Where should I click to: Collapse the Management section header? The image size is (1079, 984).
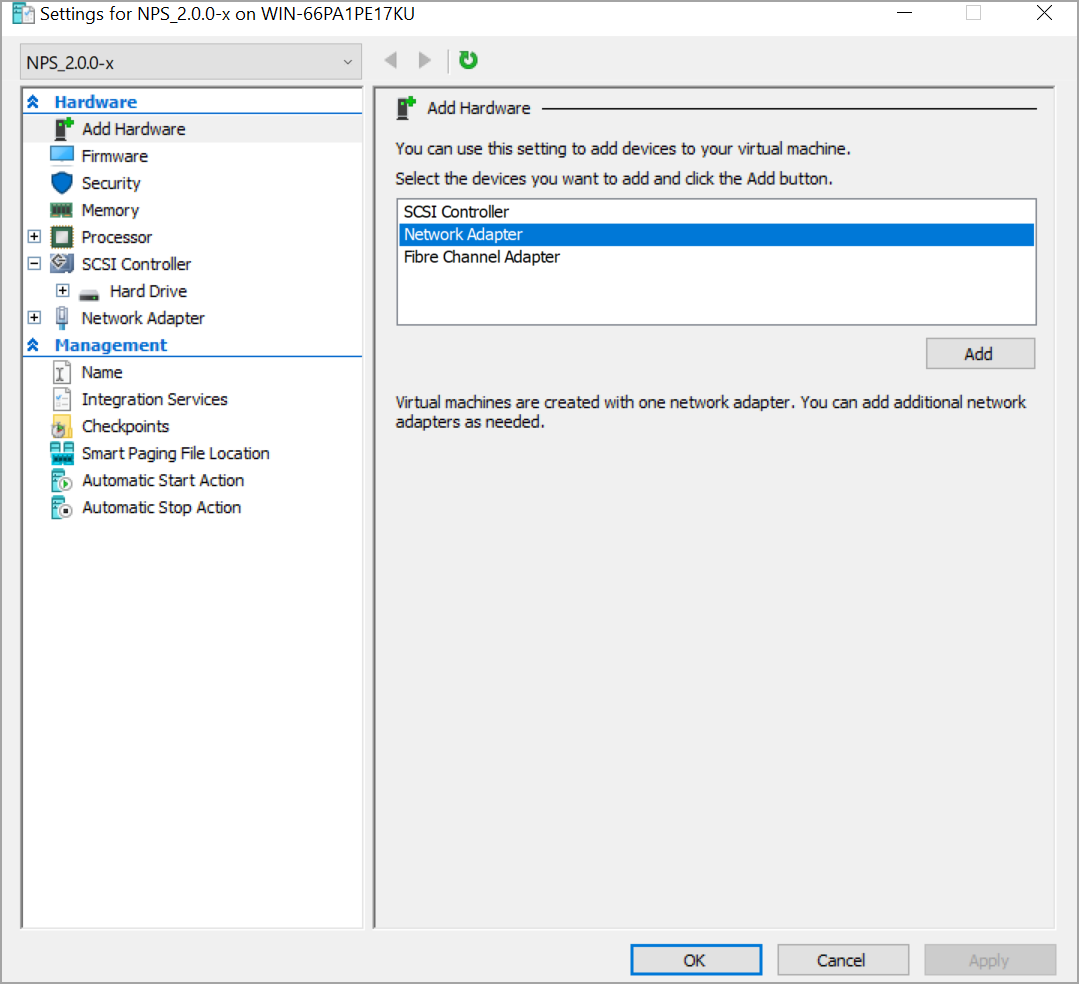click(x=33, y=345)
